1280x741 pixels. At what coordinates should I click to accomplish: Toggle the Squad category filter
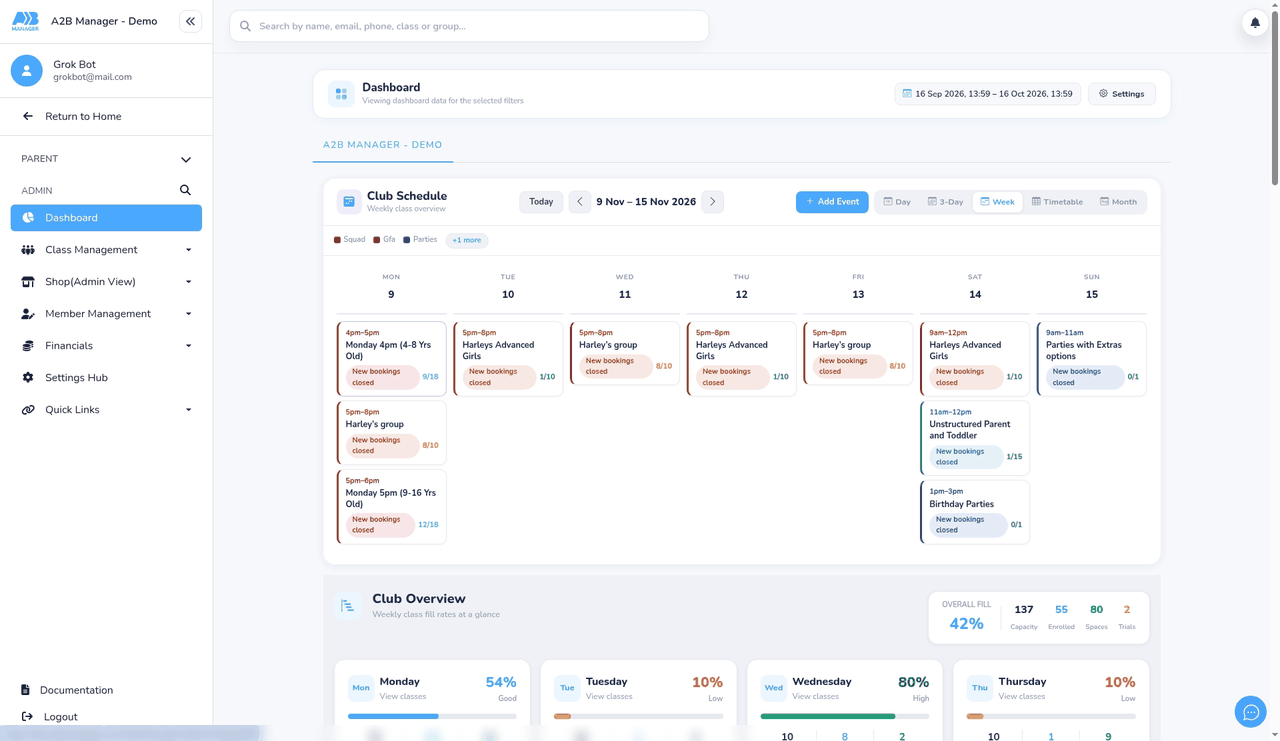tap(349, 240)
